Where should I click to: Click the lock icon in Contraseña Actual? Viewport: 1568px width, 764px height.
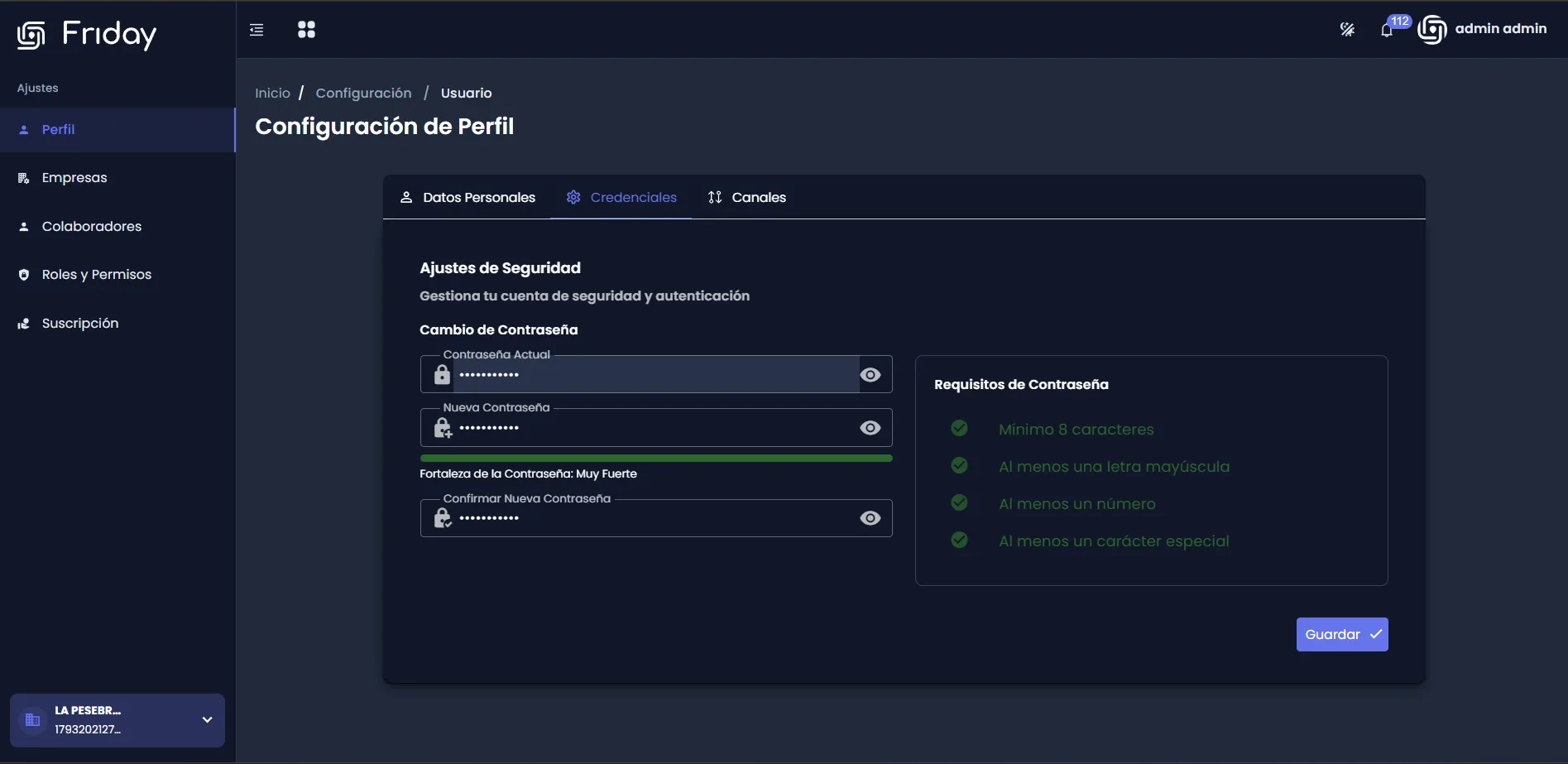[x=443, y=375]
